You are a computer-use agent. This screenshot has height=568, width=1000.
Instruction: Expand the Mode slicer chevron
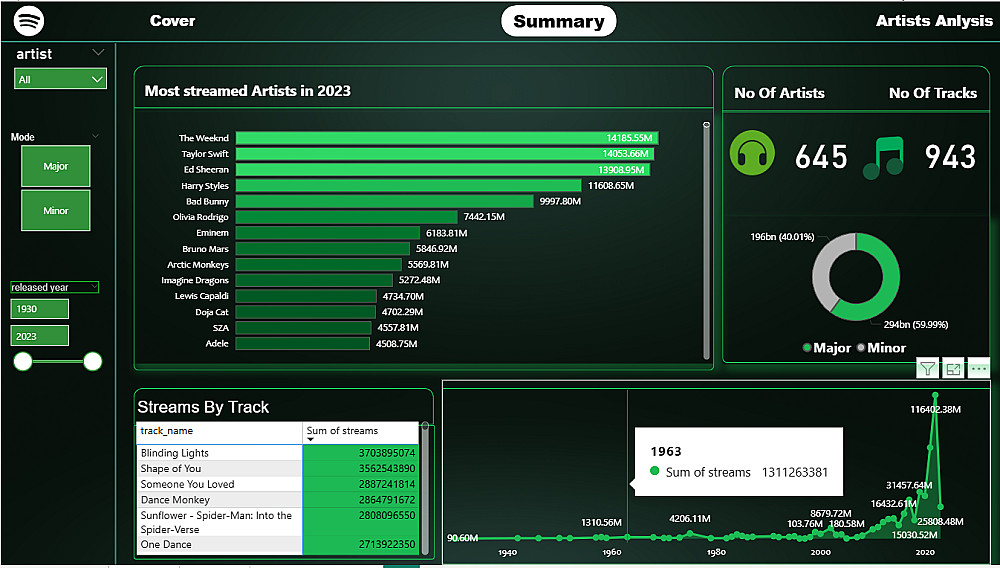96,136
